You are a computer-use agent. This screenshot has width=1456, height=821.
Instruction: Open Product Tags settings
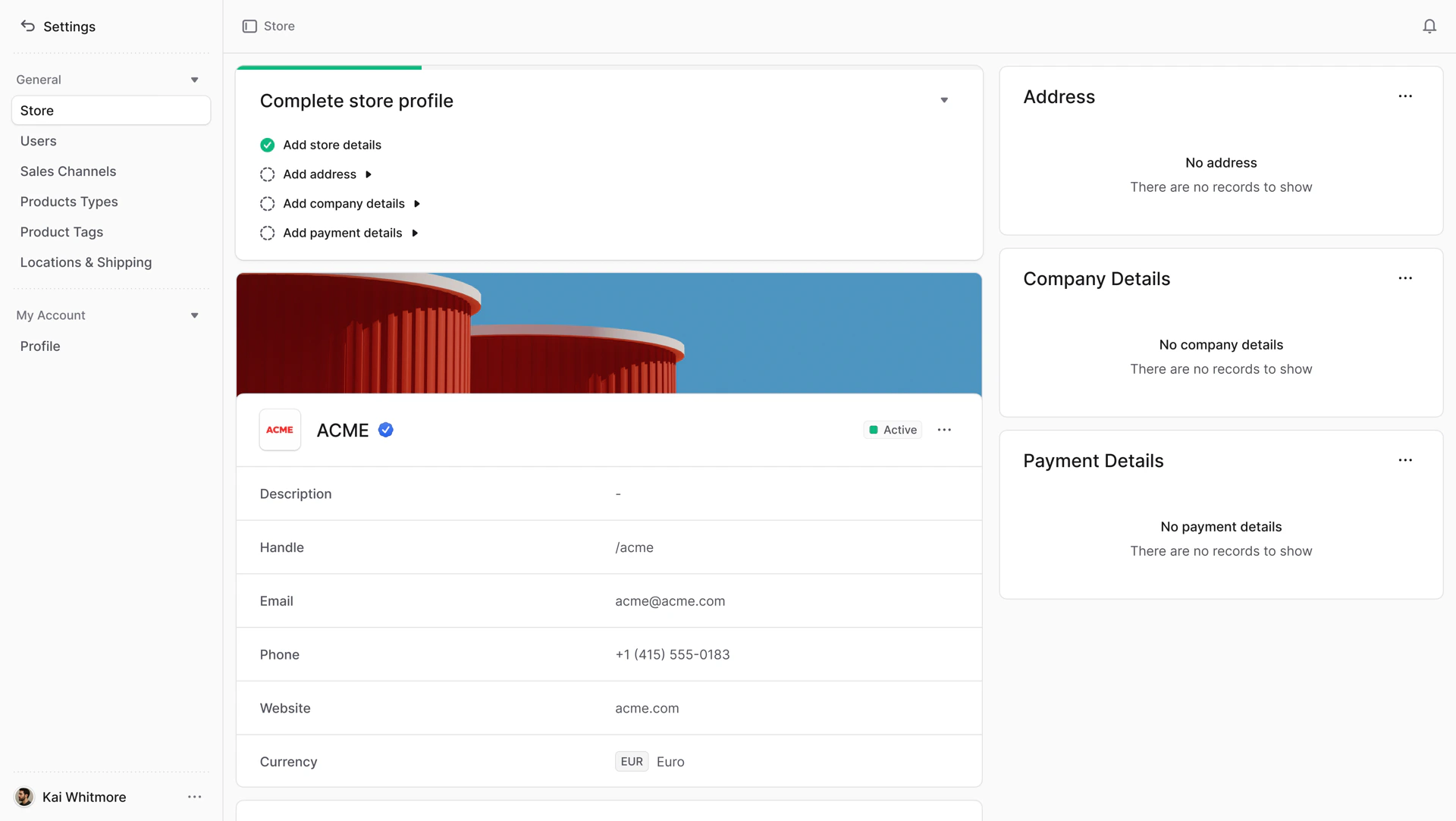[111, 232]
